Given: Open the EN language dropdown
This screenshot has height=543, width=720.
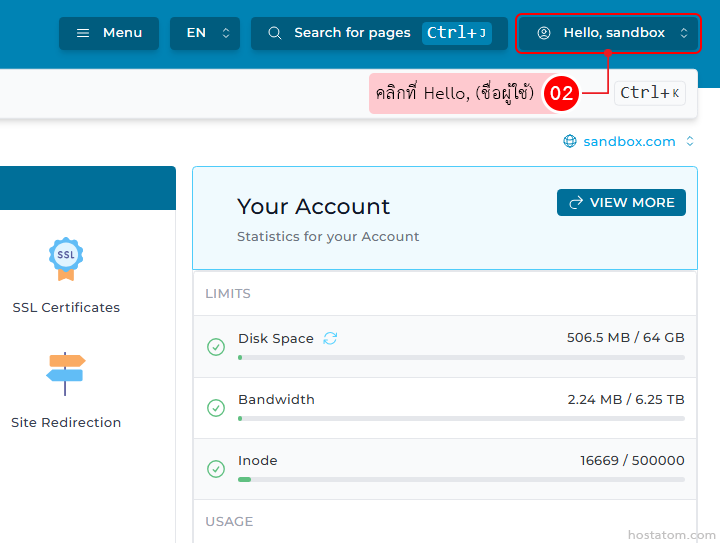Looking at the screenshot, I should (x=205, y=33).
